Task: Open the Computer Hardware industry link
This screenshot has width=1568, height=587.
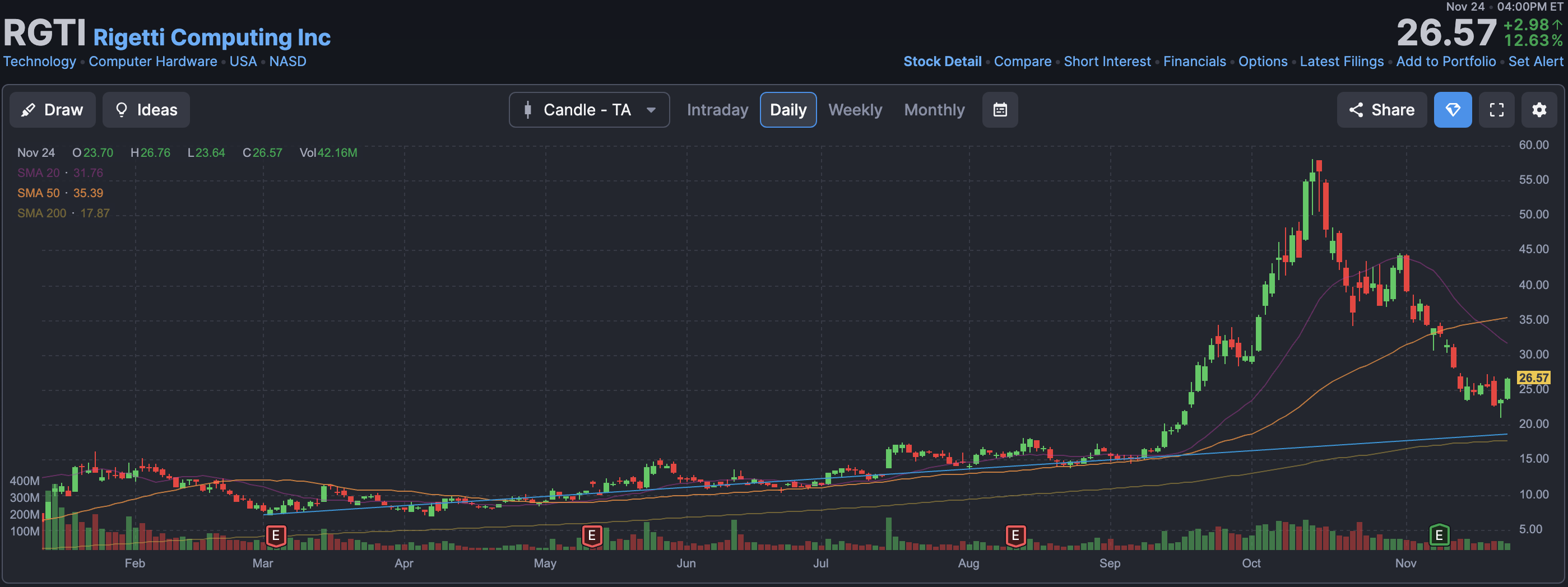Action: 153,62
